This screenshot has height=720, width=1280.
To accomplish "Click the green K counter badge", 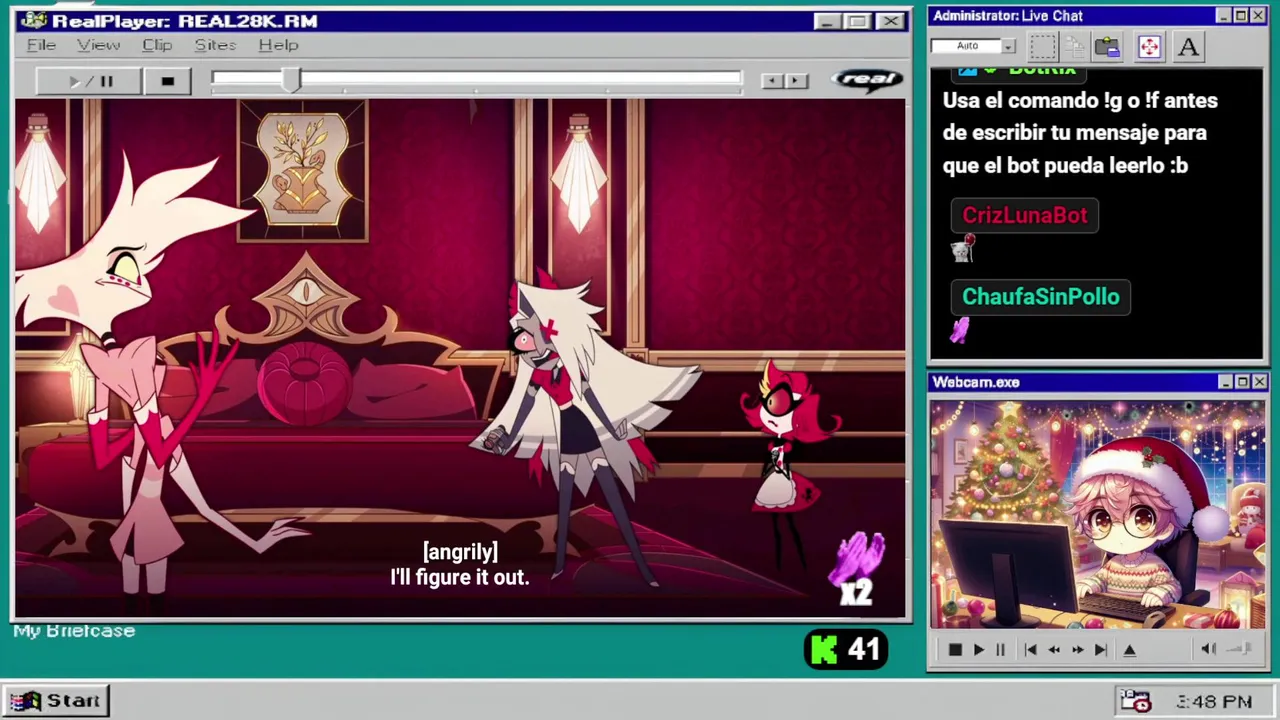I will point(846,650).
